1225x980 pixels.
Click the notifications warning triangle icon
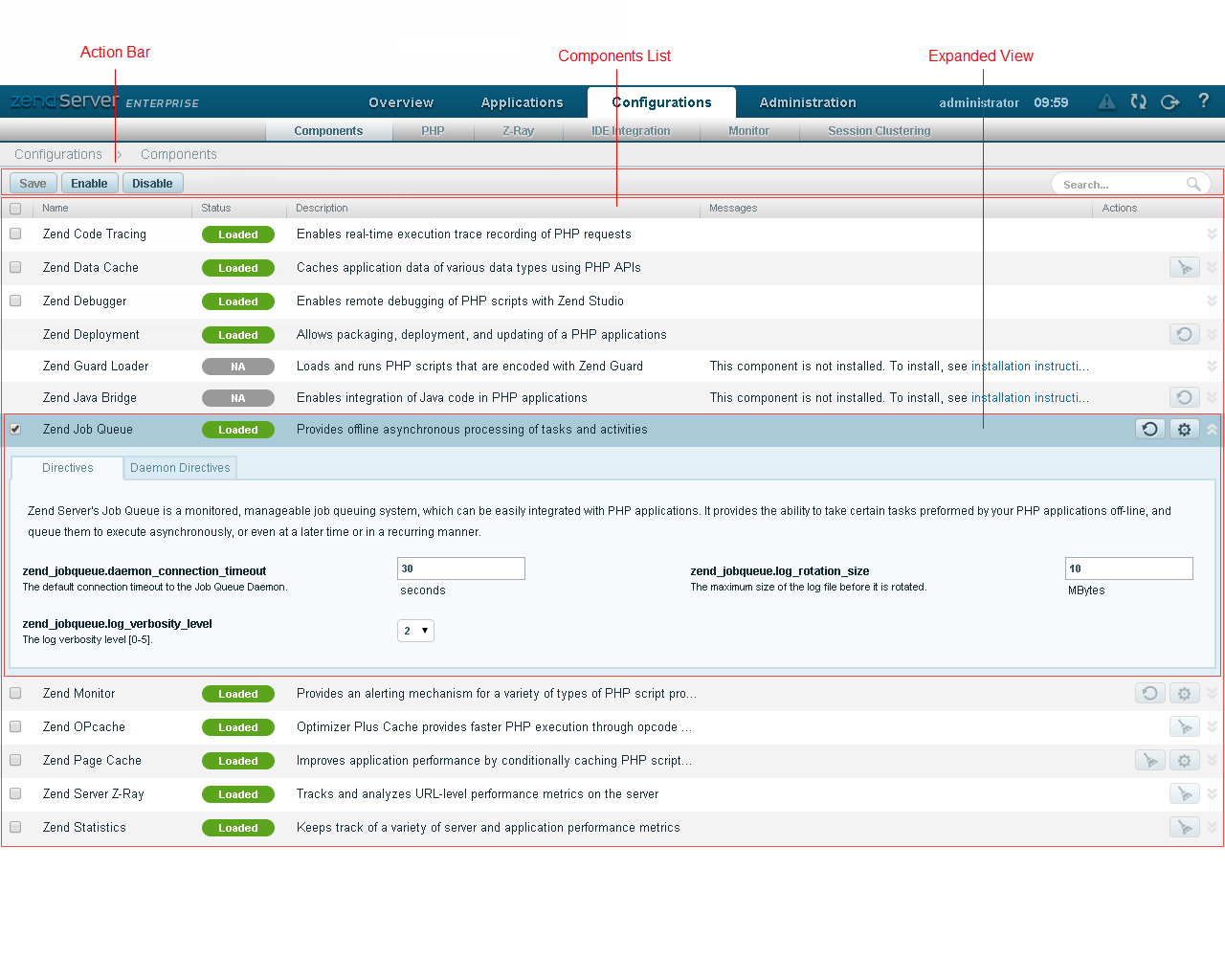pos(1106,101)
